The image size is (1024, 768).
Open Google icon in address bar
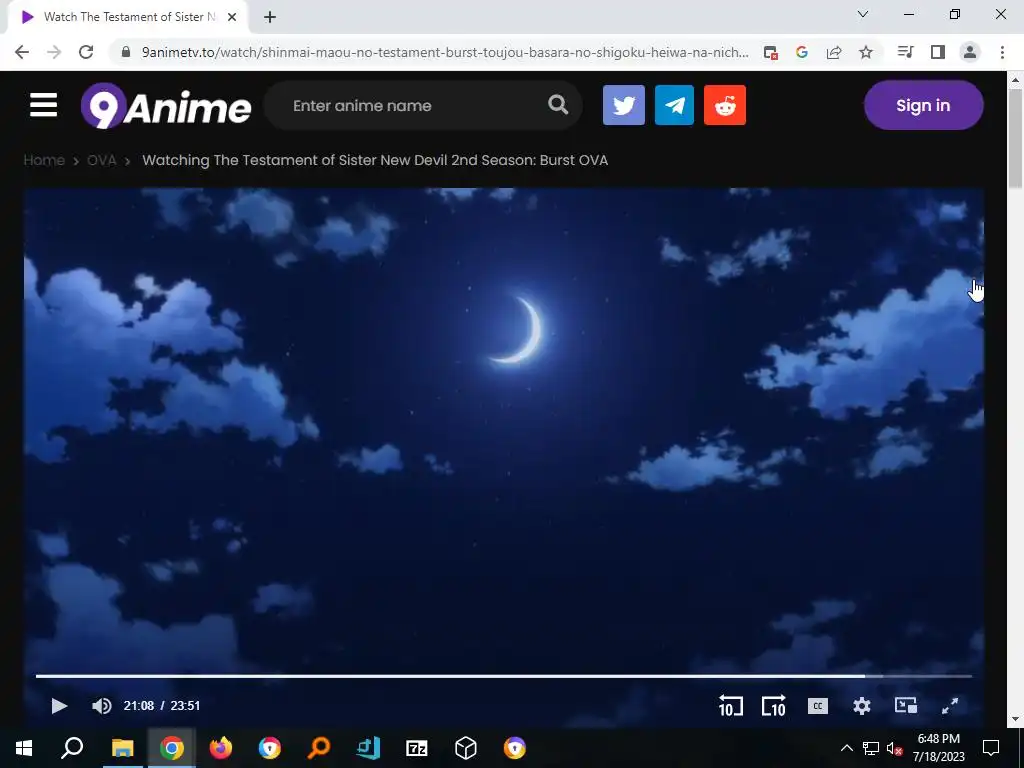pos(802,52)
